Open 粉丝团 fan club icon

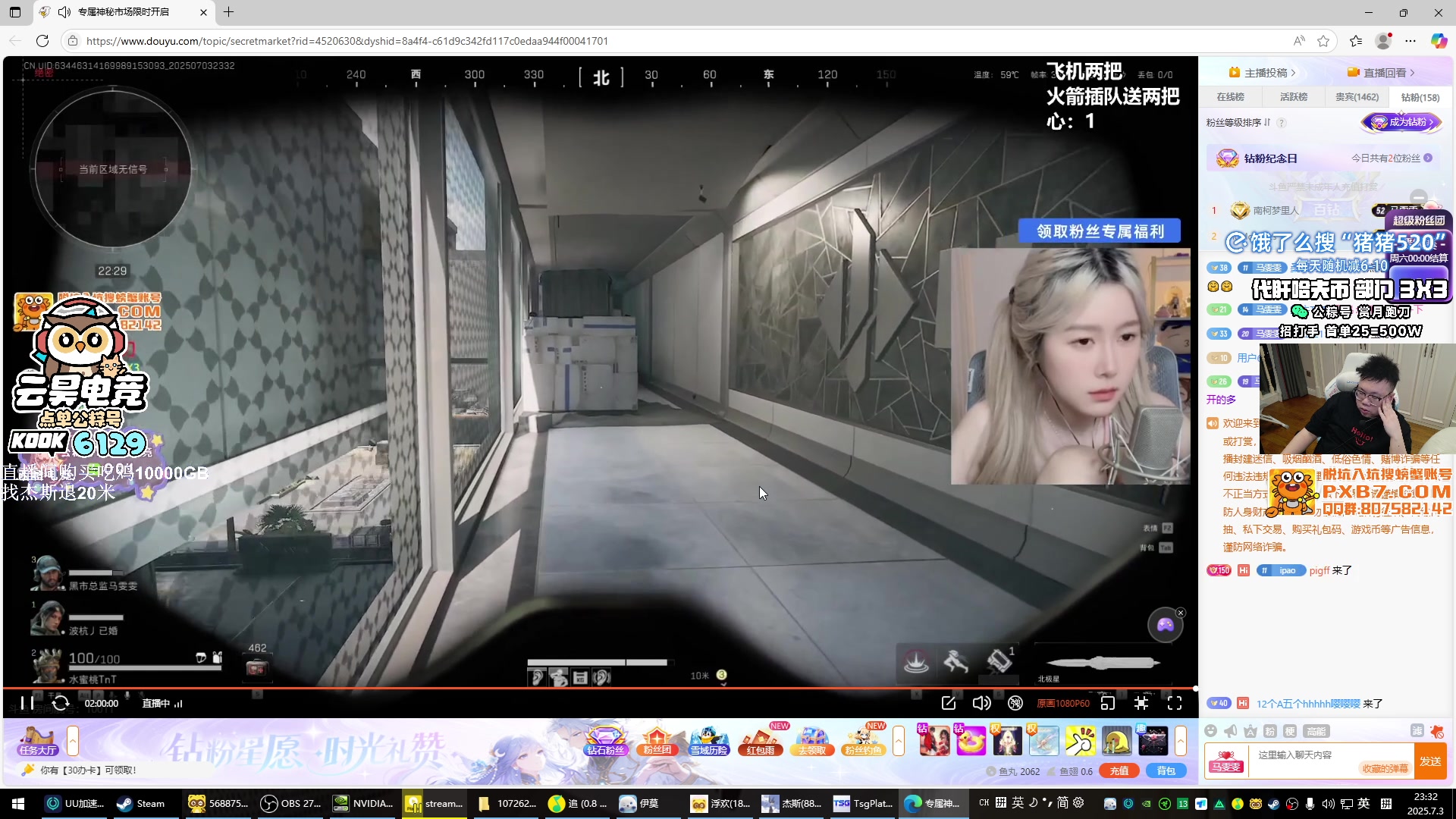[x=657, y=741]
